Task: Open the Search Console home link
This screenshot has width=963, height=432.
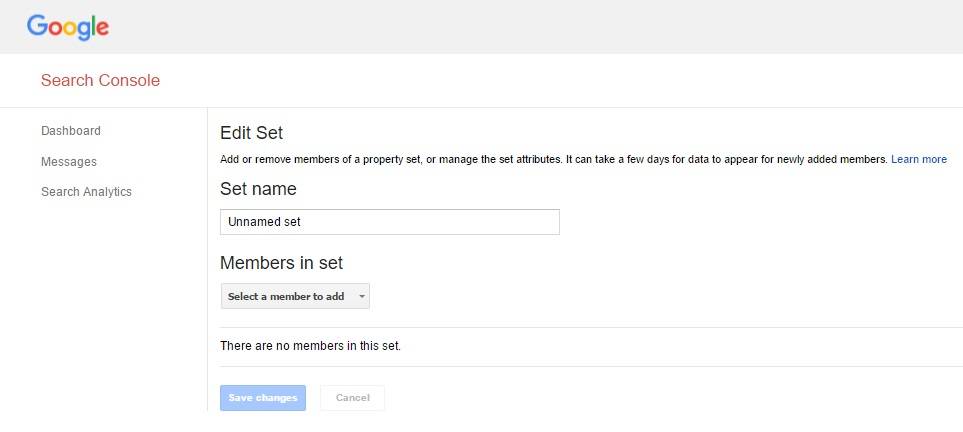Action: pos(100,81)
